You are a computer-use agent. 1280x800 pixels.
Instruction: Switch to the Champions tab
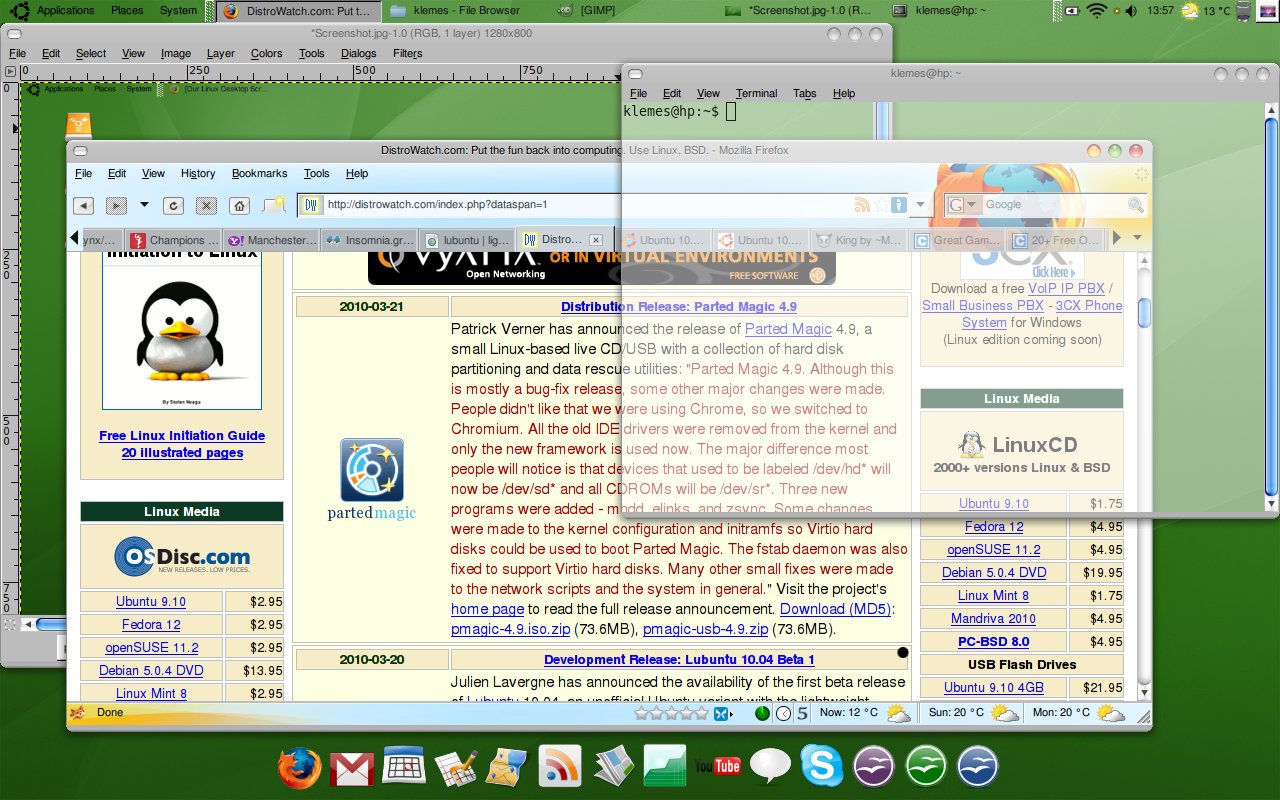click(x=173, y=240)
